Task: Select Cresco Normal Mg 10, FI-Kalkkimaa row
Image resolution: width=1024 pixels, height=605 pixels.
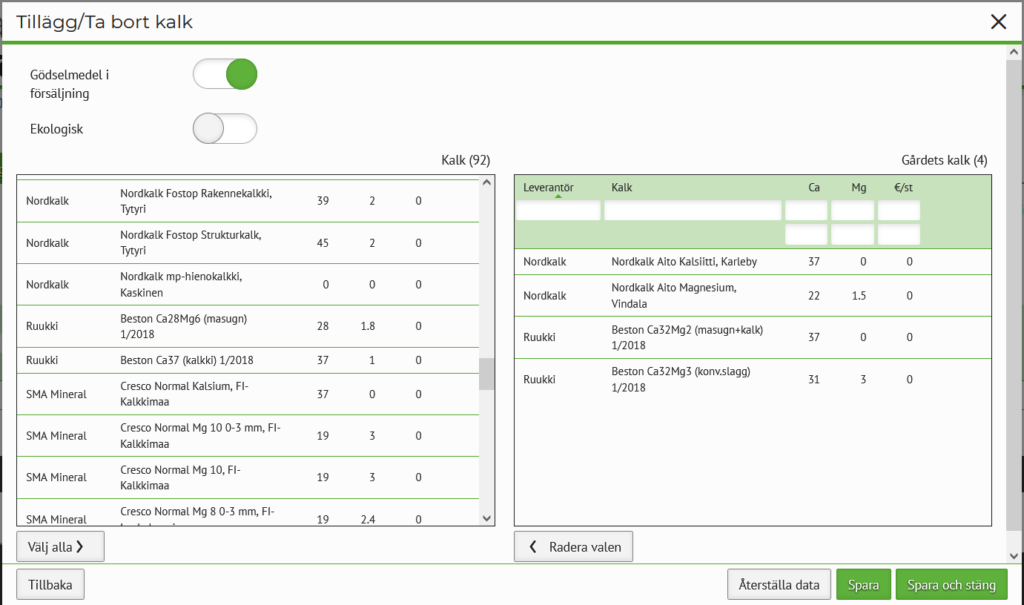Action: coord(248,478)
